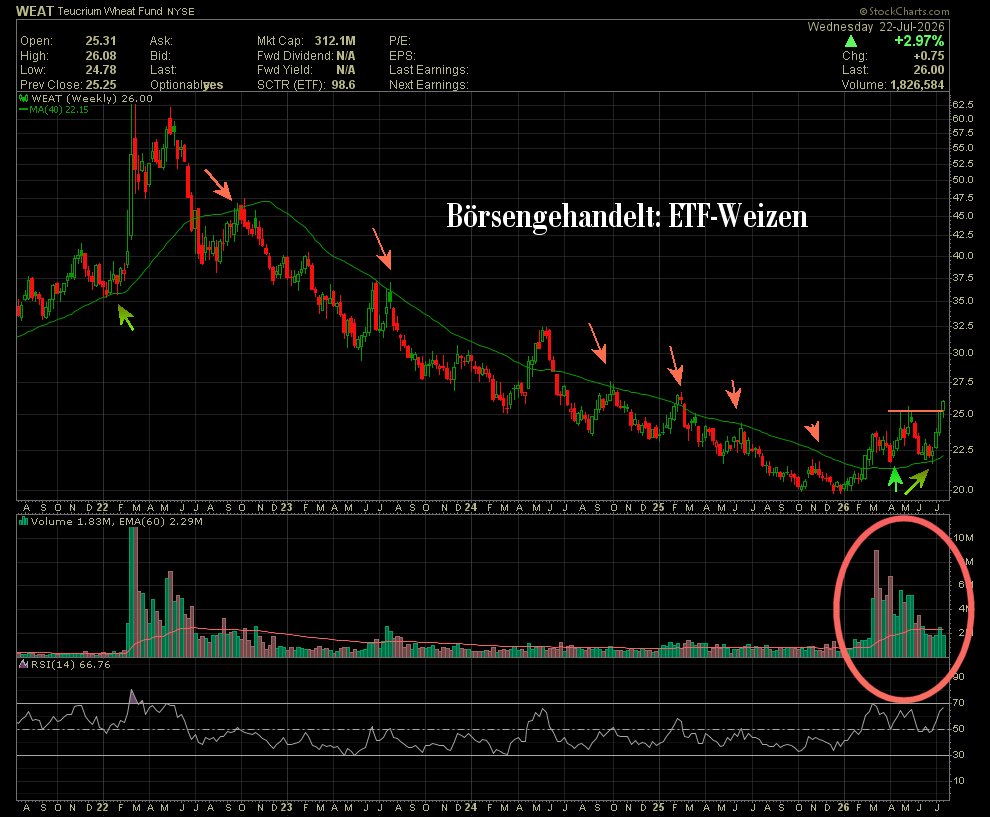Image resolution: width=990 pixels, height=817 pixels.
Task: Click the Optionable yes field
Action: pos(186,85)
